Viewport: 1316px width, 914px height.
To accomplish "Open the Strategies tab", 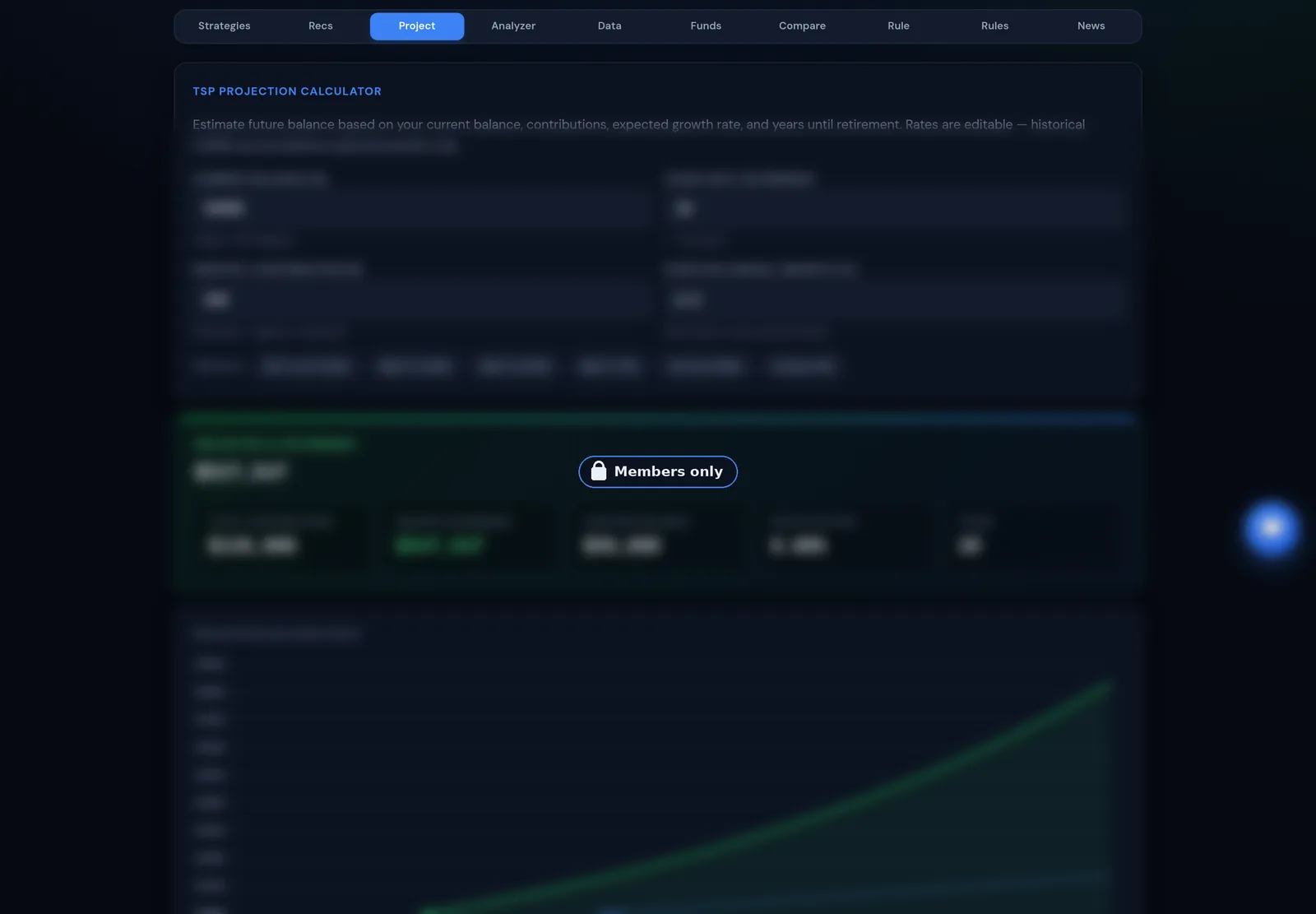I will coord(225,26).
